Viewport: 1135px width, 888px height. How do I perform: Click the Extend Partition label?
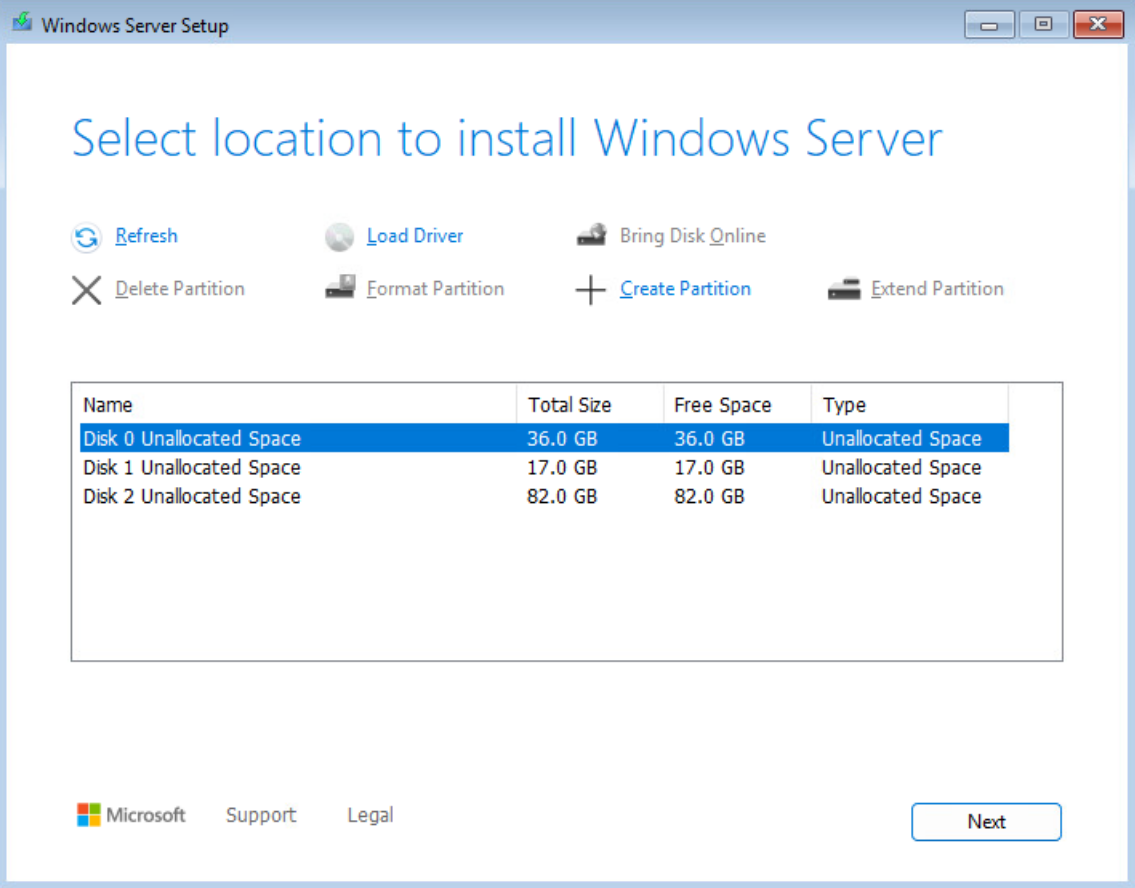tap(937, 289)
